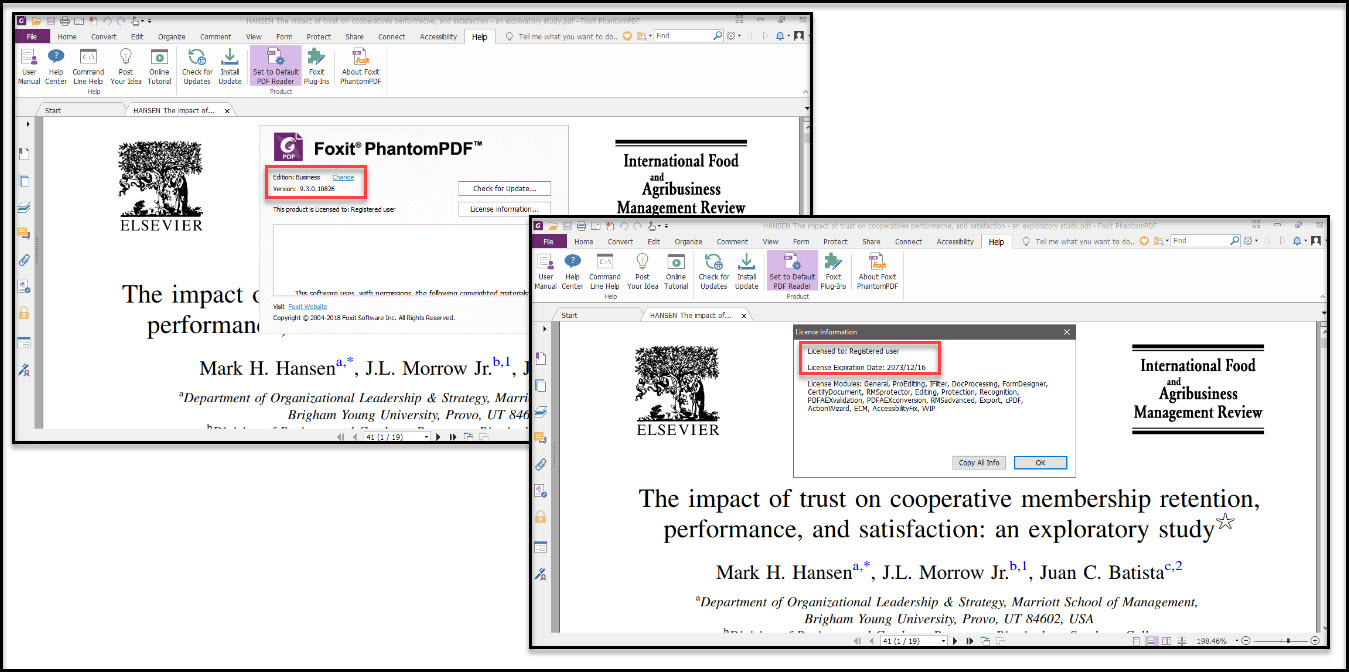Screen dimensions: 1349x672
Task: Open comments panel in front window sidebar
Action: (541, 438)
